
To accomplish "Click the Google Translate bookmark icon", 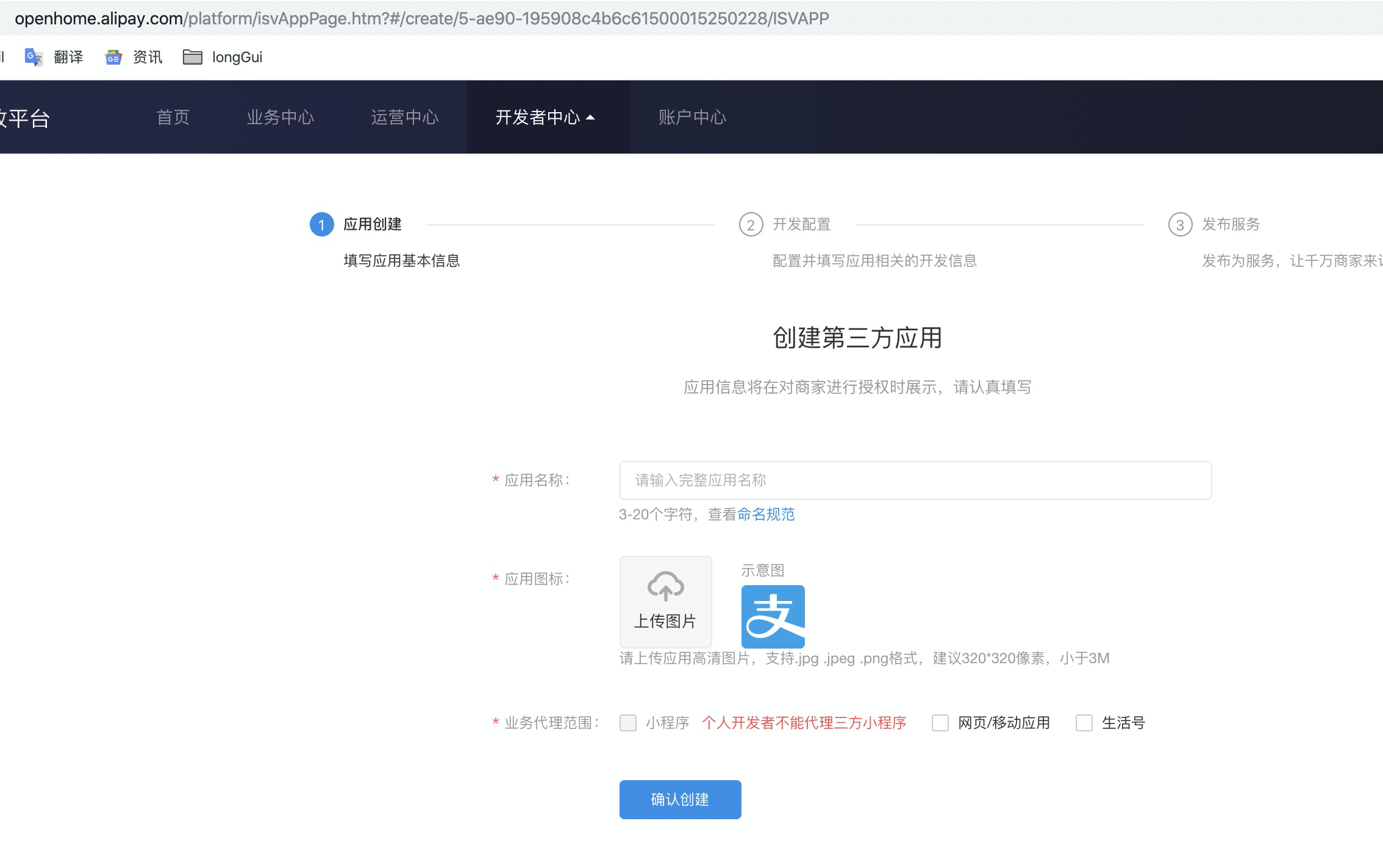I will pyautogui.click(x=32, y=57).
